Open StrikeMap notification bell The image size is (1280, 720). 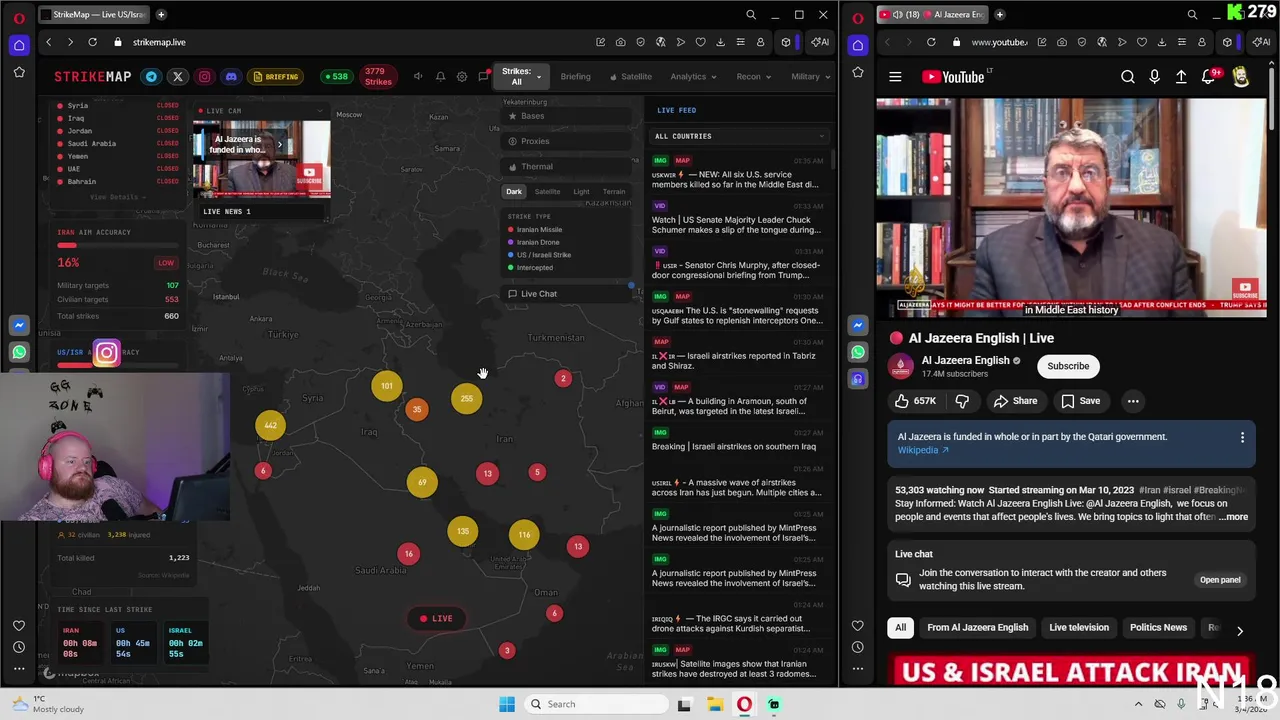point(440,77)
